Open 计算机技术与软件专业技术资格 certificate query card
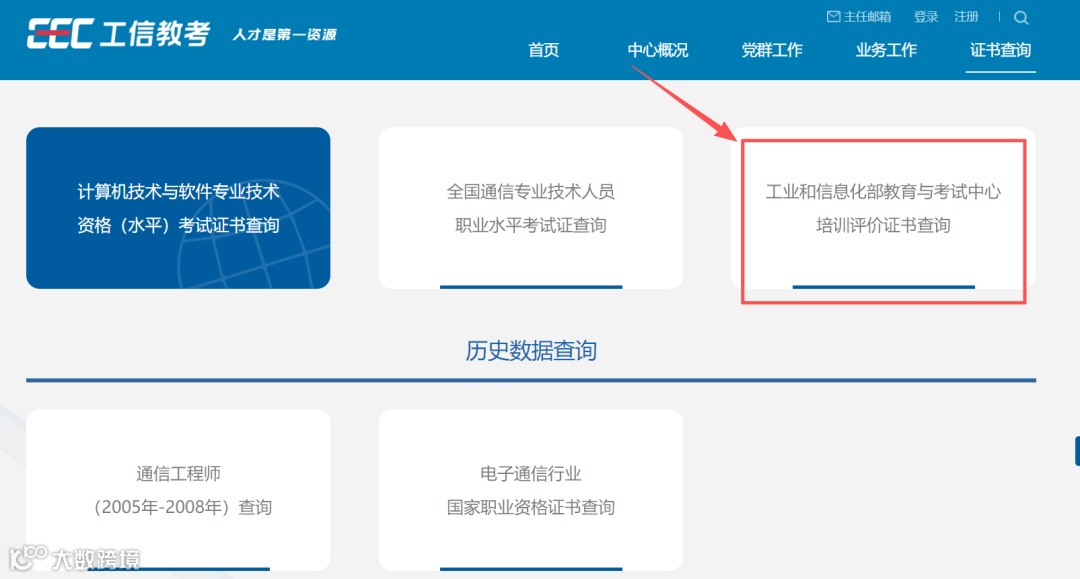The height and width of the screenshot is (579, 1080). [178, 208]
